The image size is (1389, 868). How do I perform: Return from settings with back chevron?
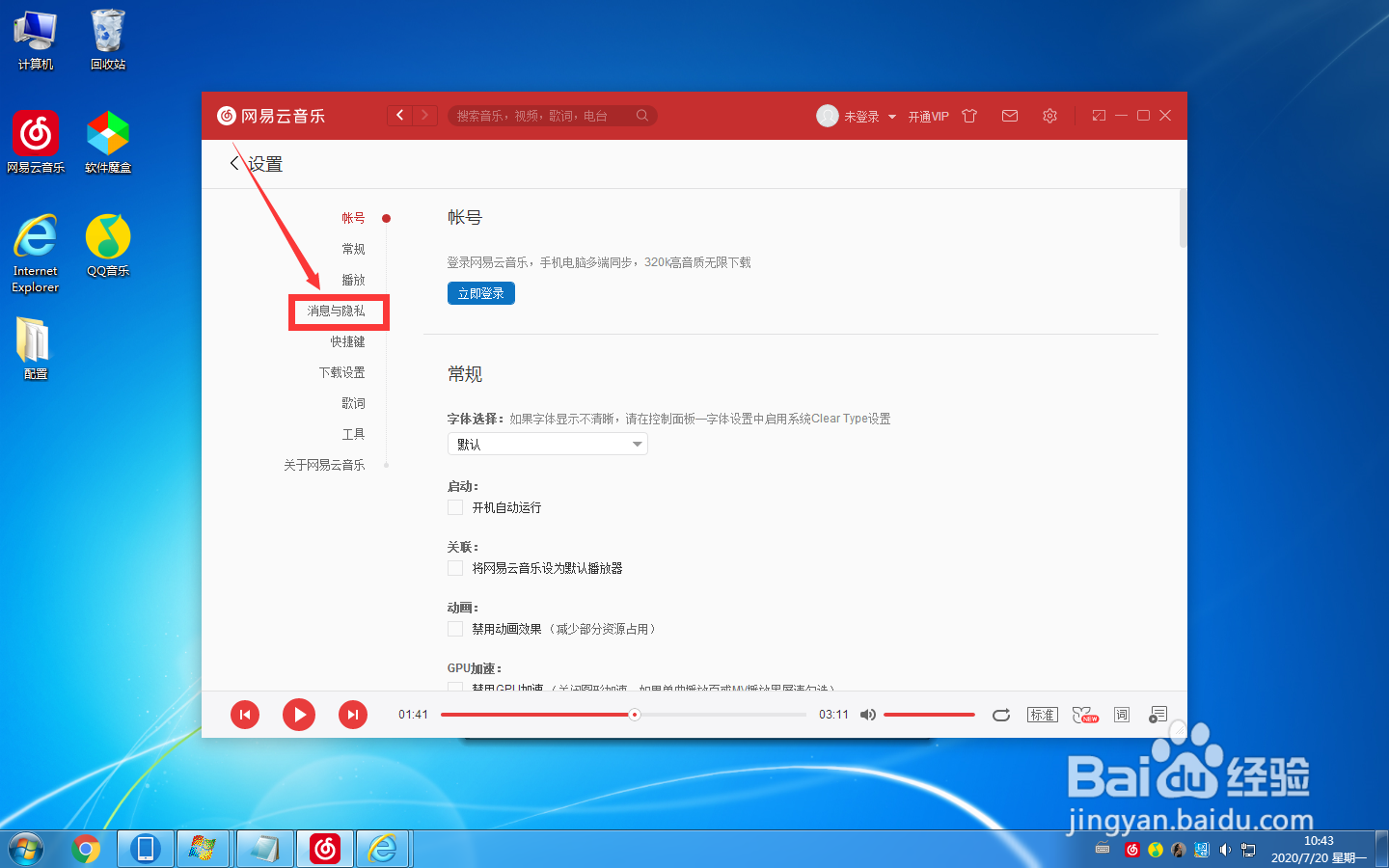[x=234, y=163]
